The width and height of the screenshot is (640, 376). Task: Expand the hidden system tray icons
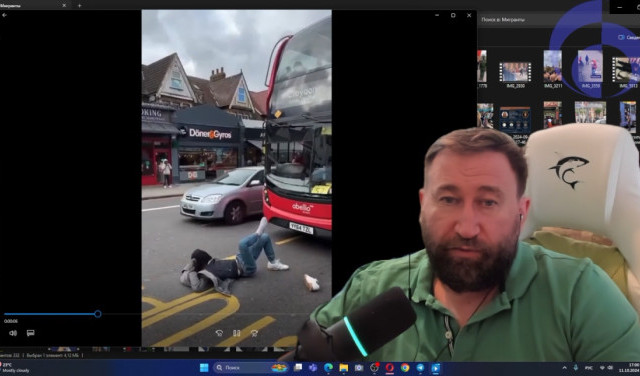564,368
